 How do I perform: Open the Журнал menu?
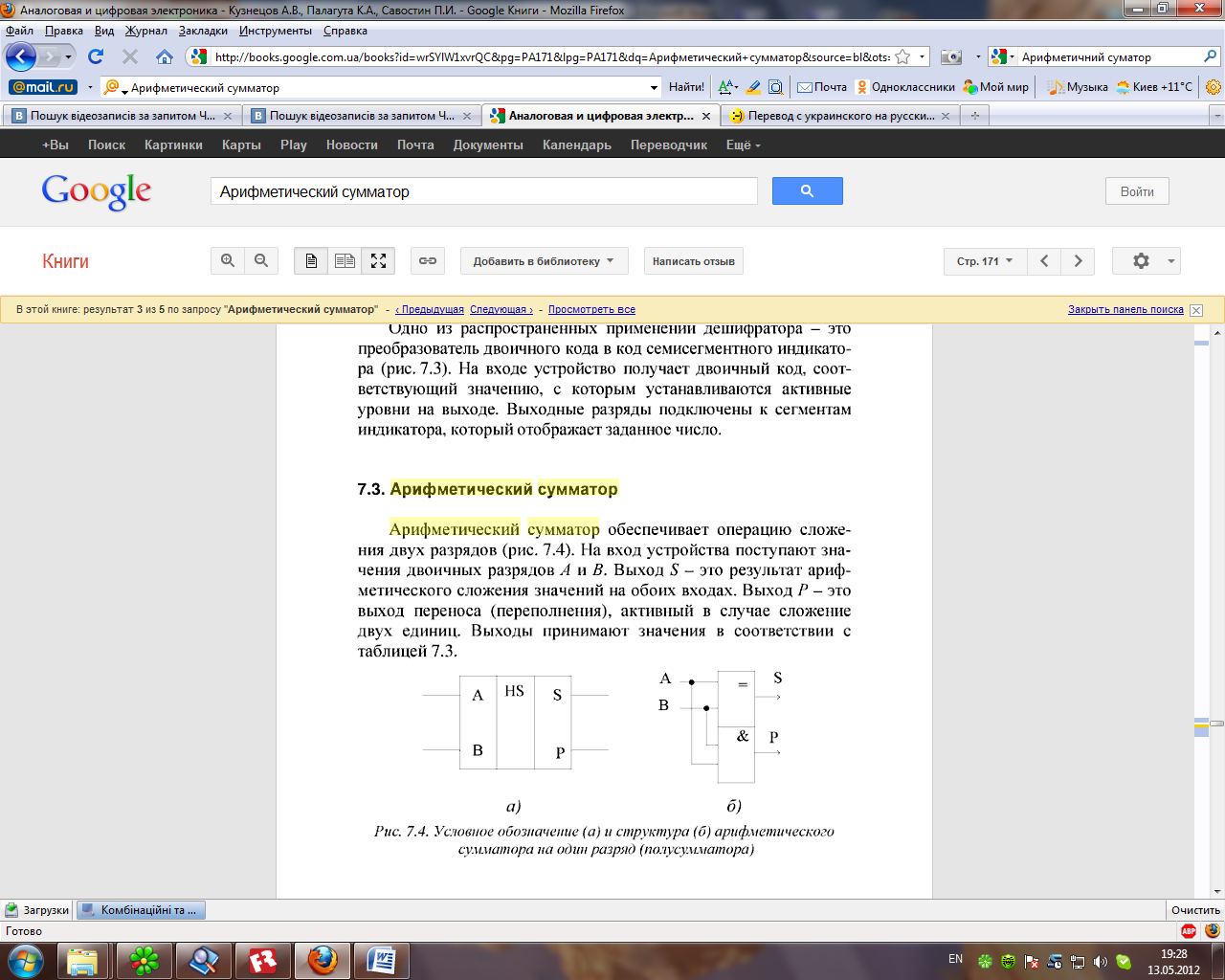click(x=145, y=31)
